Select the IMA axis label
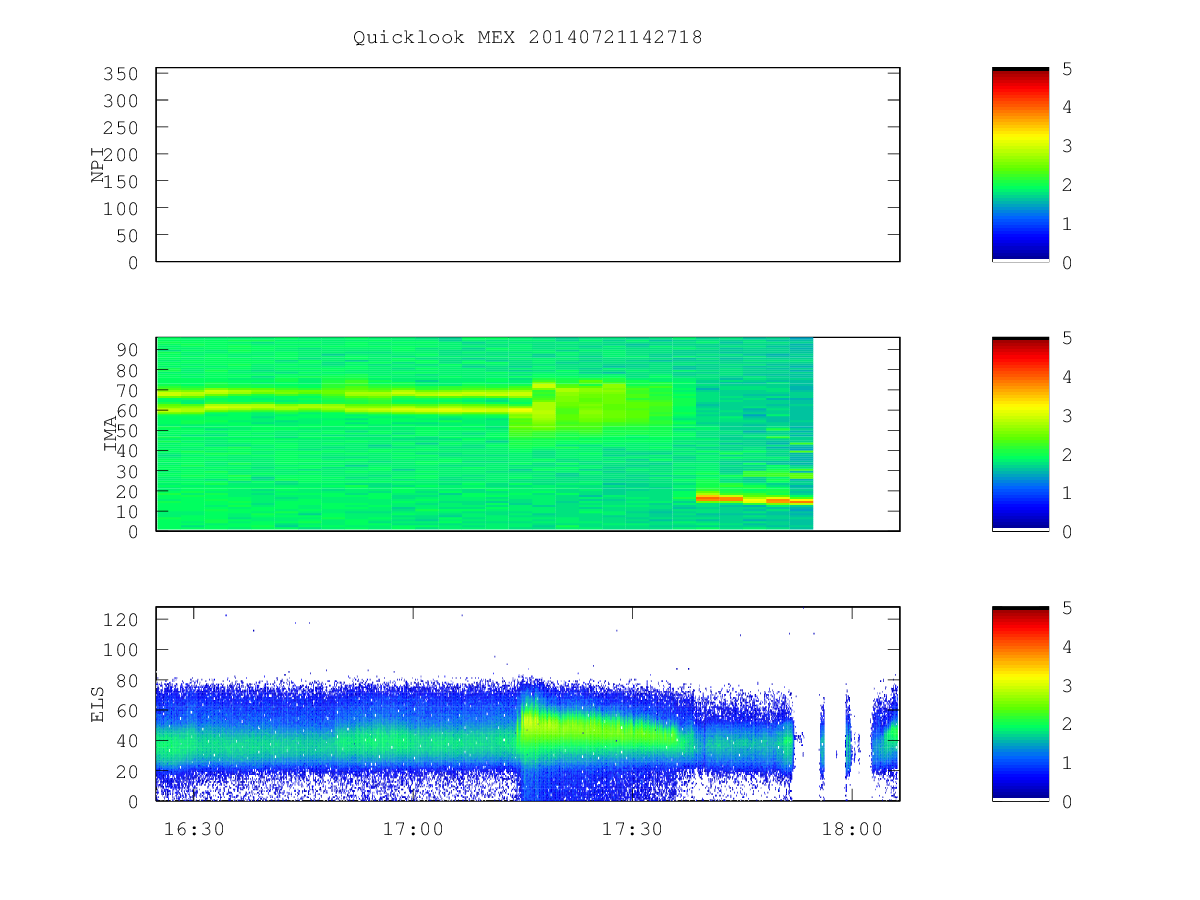This screenshot has height=900, width=1200. (x=111, y=434)
